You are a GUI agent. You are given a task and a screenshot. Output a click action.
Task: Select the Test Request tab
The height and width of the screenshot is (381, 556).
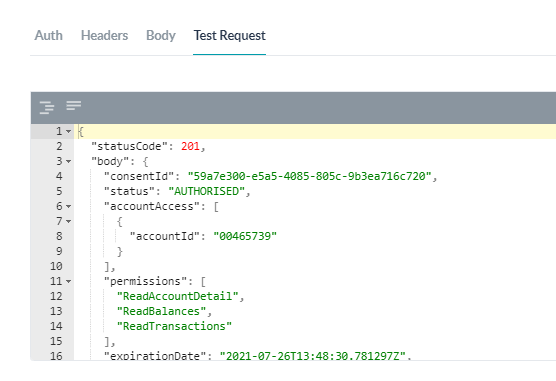(x=229, y=35)
